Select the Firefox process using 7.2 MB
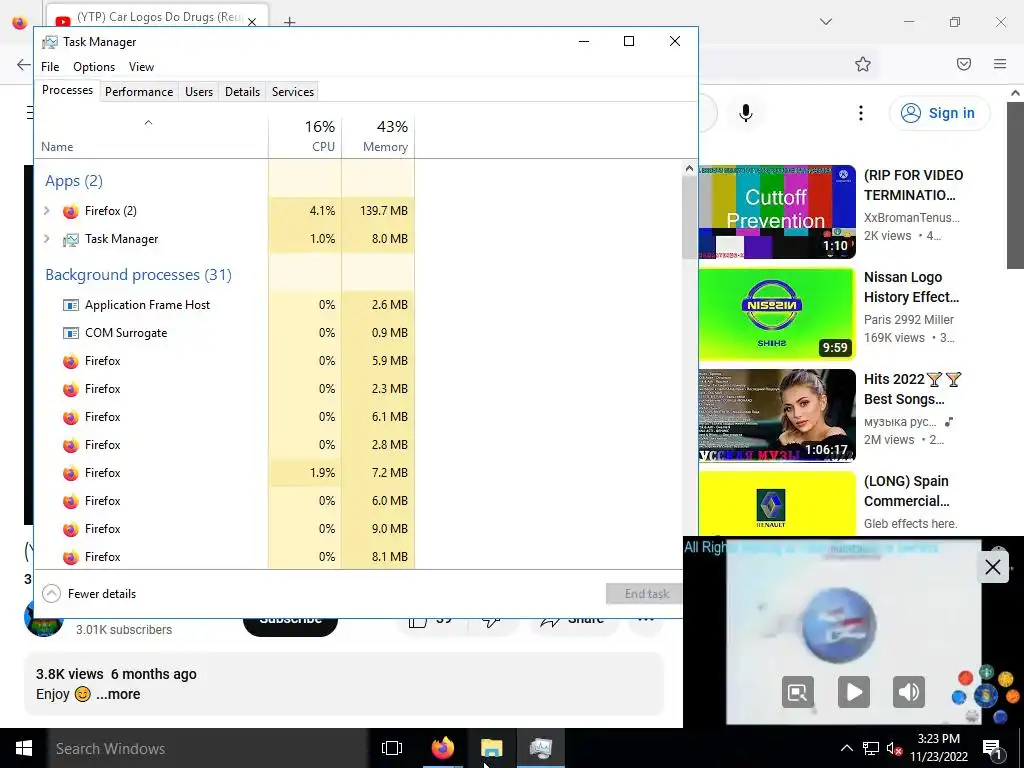Viewport: 1024px width, 768px height. [x=225, y=473]
